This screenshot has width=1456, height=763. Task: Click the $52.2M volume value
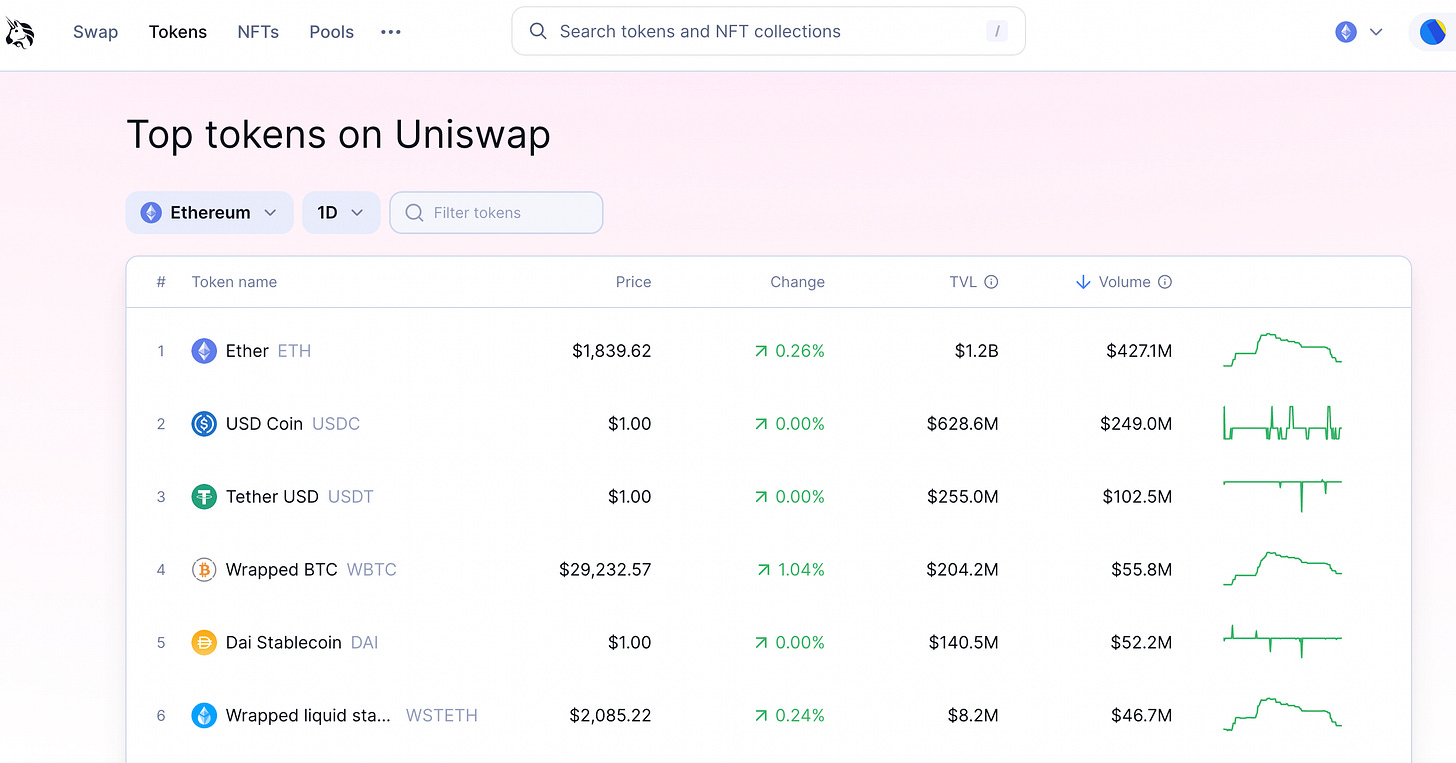coord(1142,643)
